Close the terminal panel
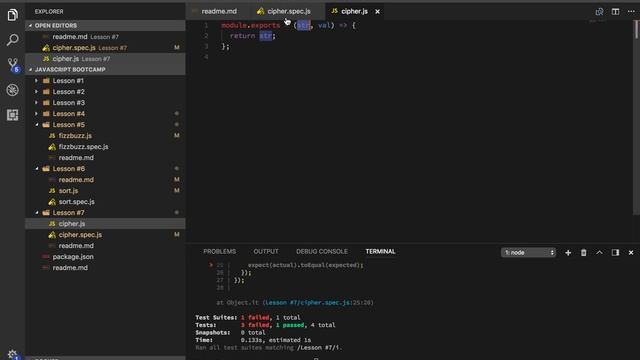The height and width of the screenshot is (360, 640). pos(631,253)
